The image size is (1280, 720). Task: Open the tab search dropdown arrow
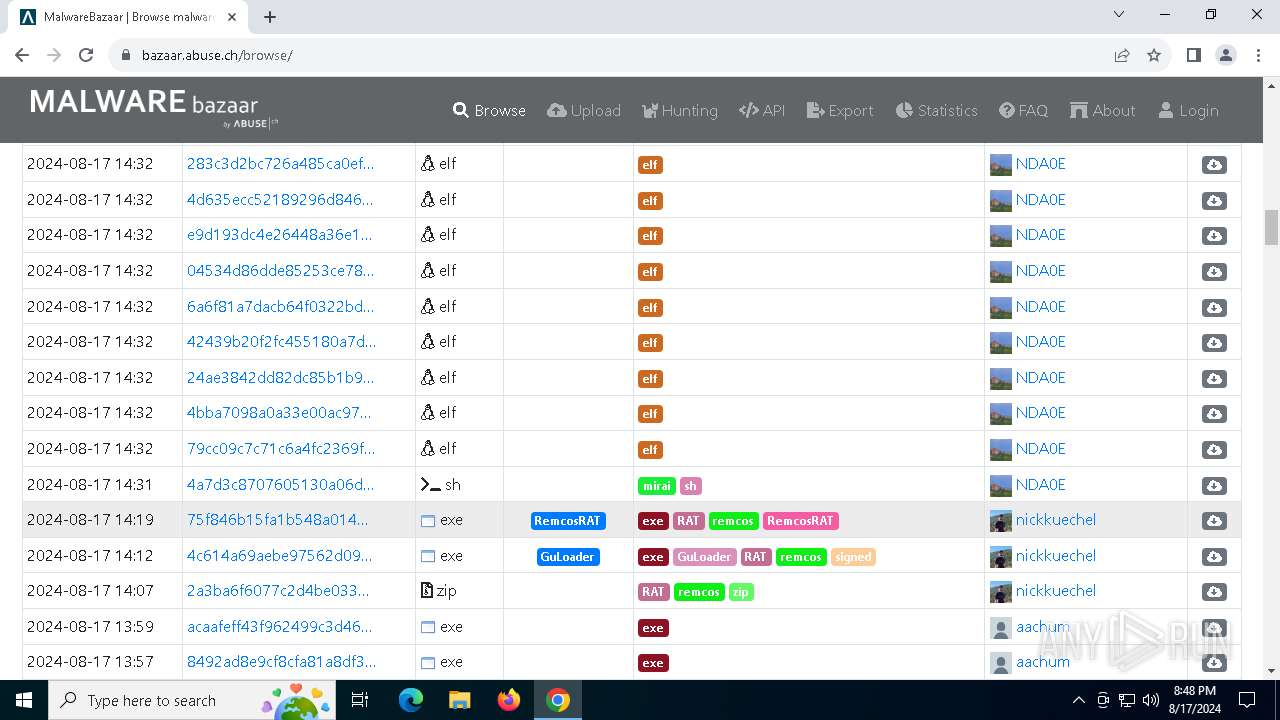click(1119, 14)
